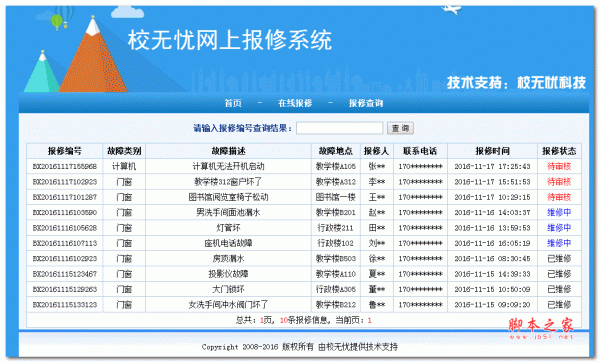Click reporter name 董**

click(377, 289)
